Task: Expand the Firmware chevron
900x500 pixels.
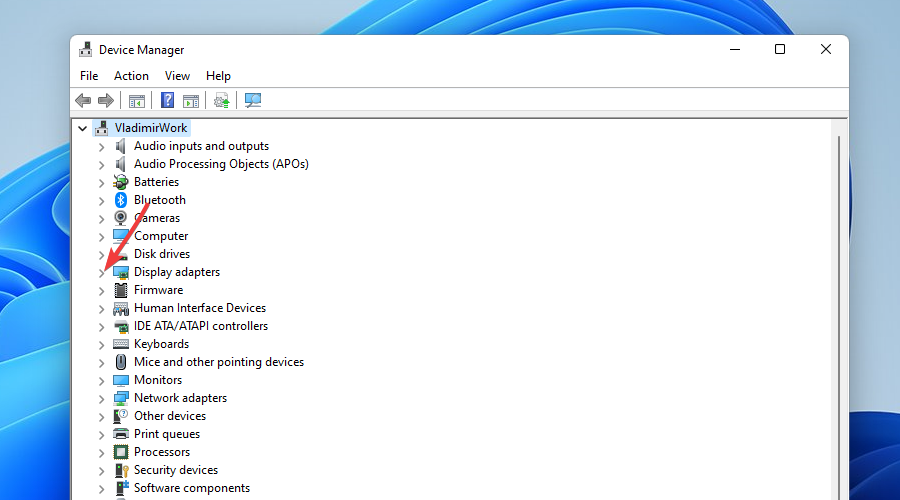Action: click(102, 291)
